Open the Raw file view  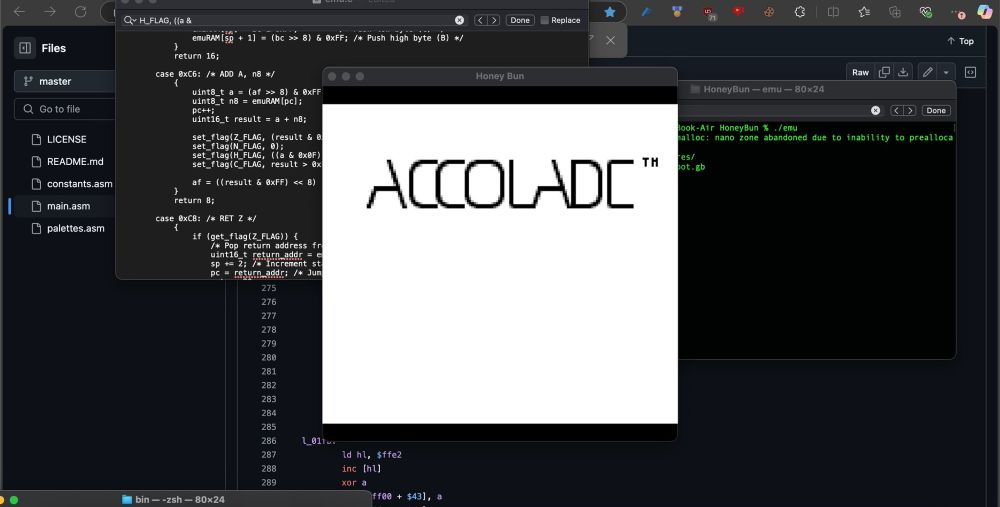click(x=860, y=72)
